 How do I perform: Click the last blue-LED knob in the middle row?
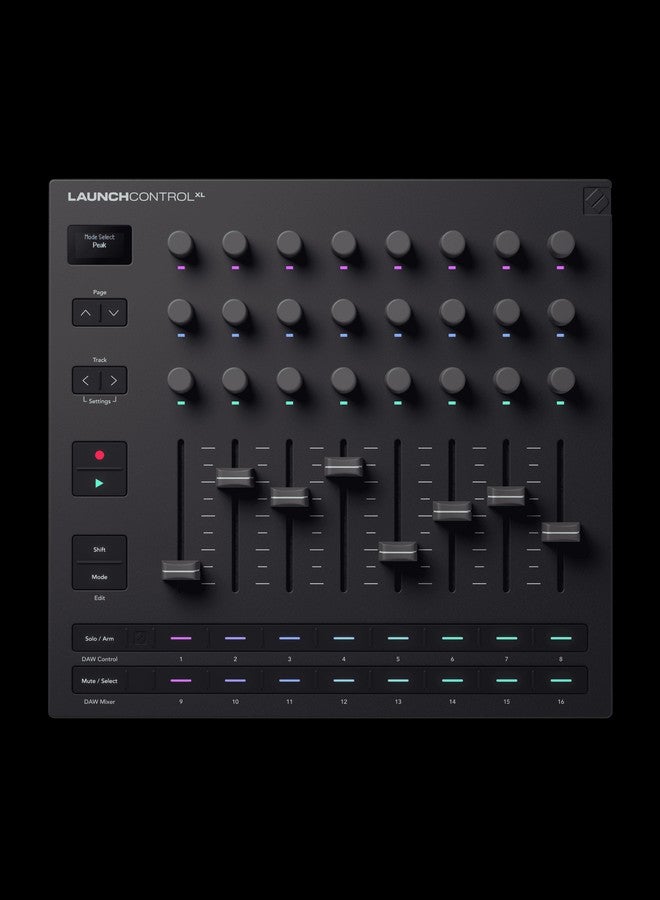coord(561,312)
